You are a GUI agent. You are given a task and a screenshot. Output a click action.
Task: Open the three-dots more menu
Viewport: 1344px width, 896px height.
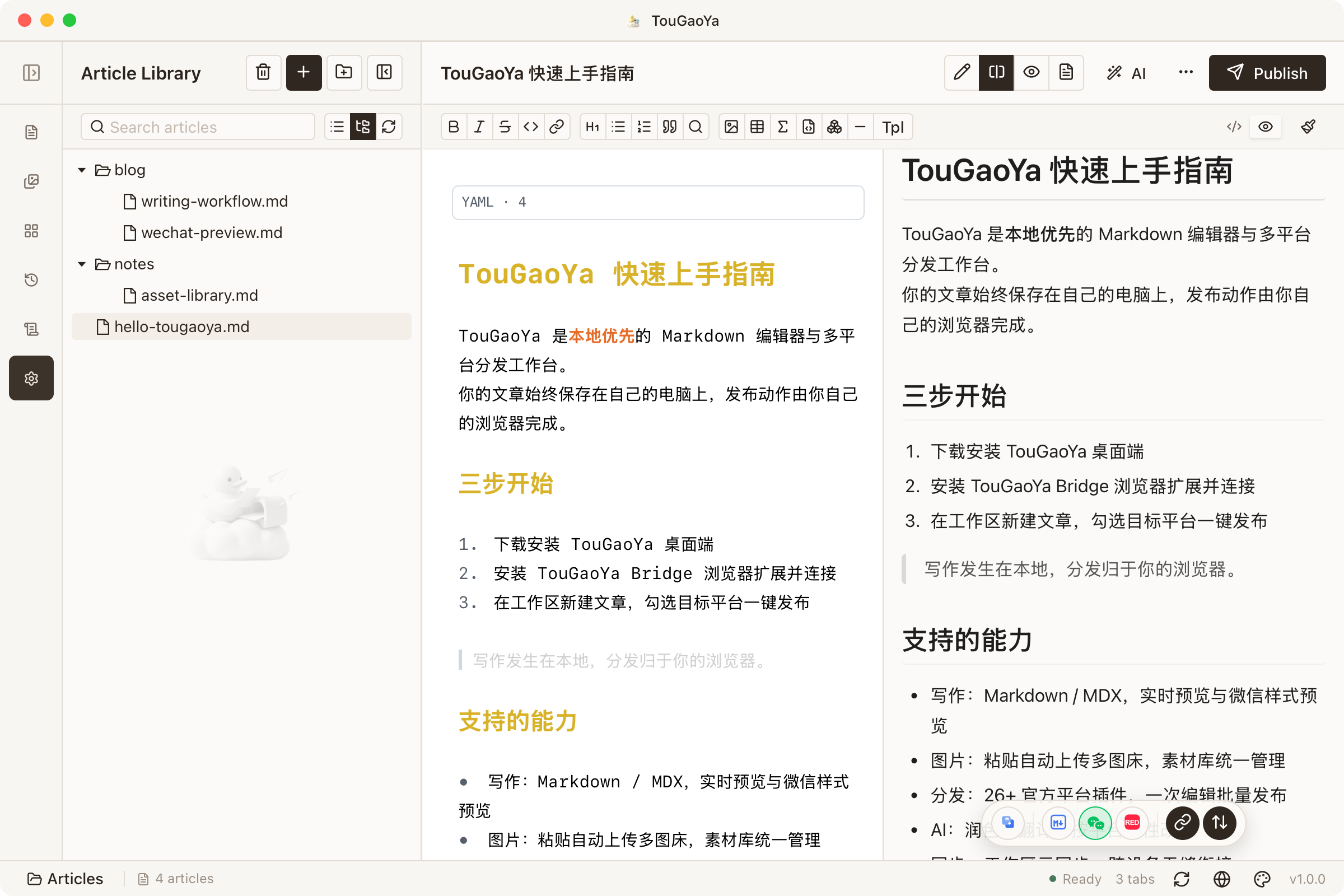[1186, 73]
